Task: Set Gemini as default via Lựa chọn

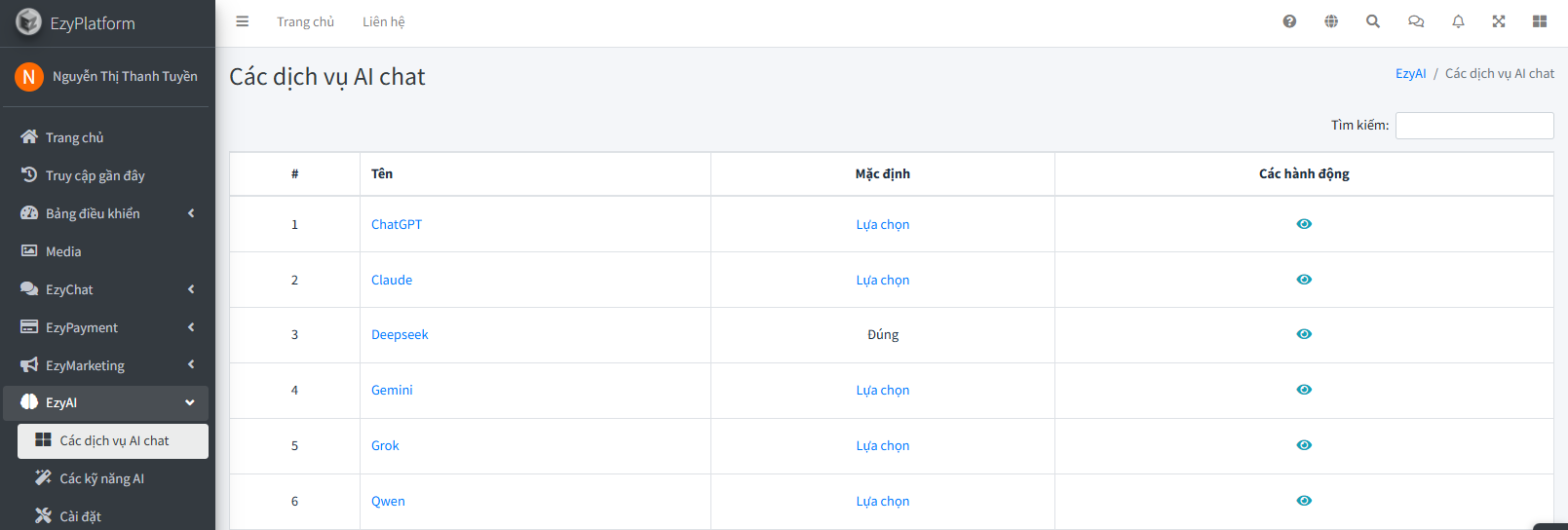Action: [x=883, y=390]
